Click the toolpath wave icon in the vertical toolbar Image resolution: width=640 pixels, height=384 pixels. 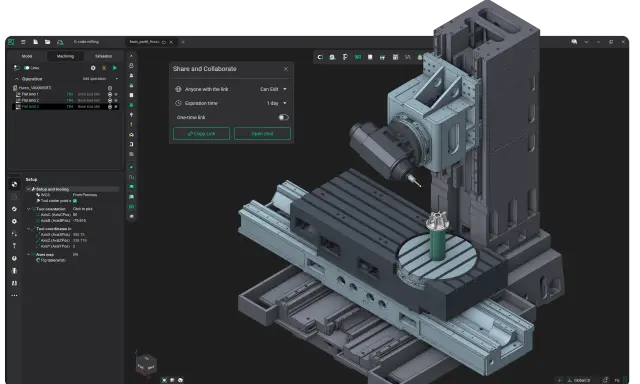pyautogui.click(x=131, y=177)
